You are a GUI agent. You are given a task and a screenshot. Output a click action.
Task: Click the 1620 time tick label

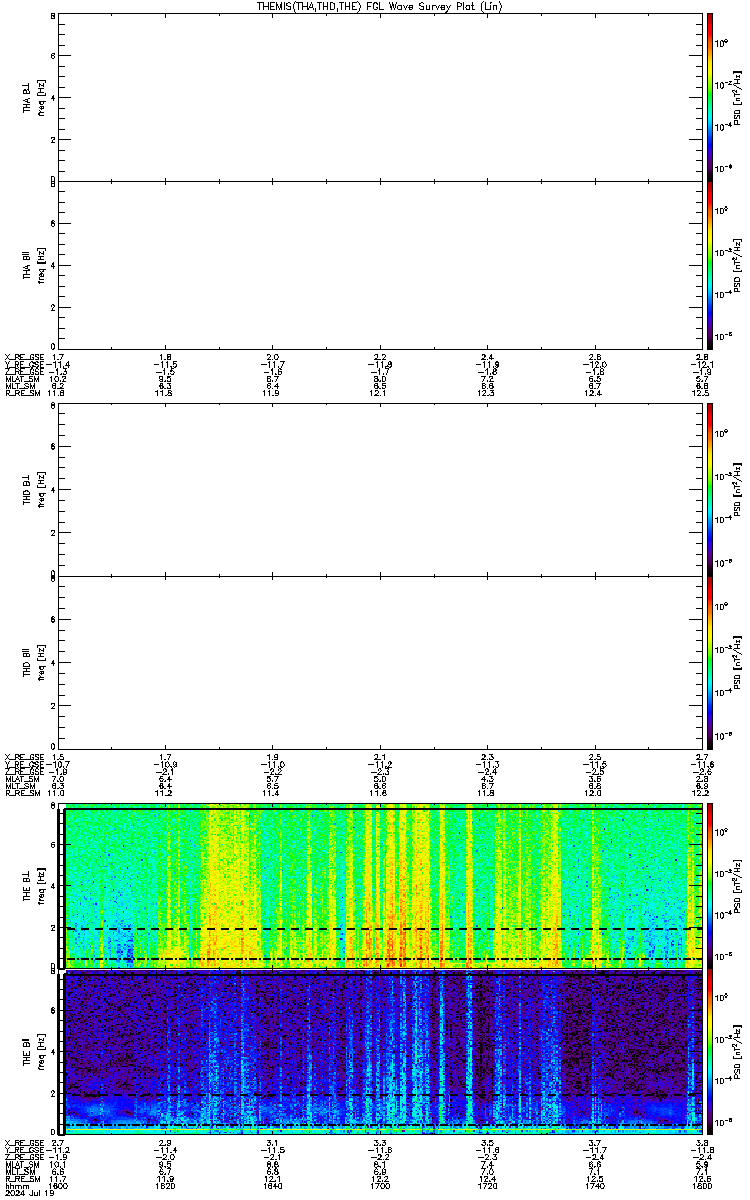[x=165, y=1186]
